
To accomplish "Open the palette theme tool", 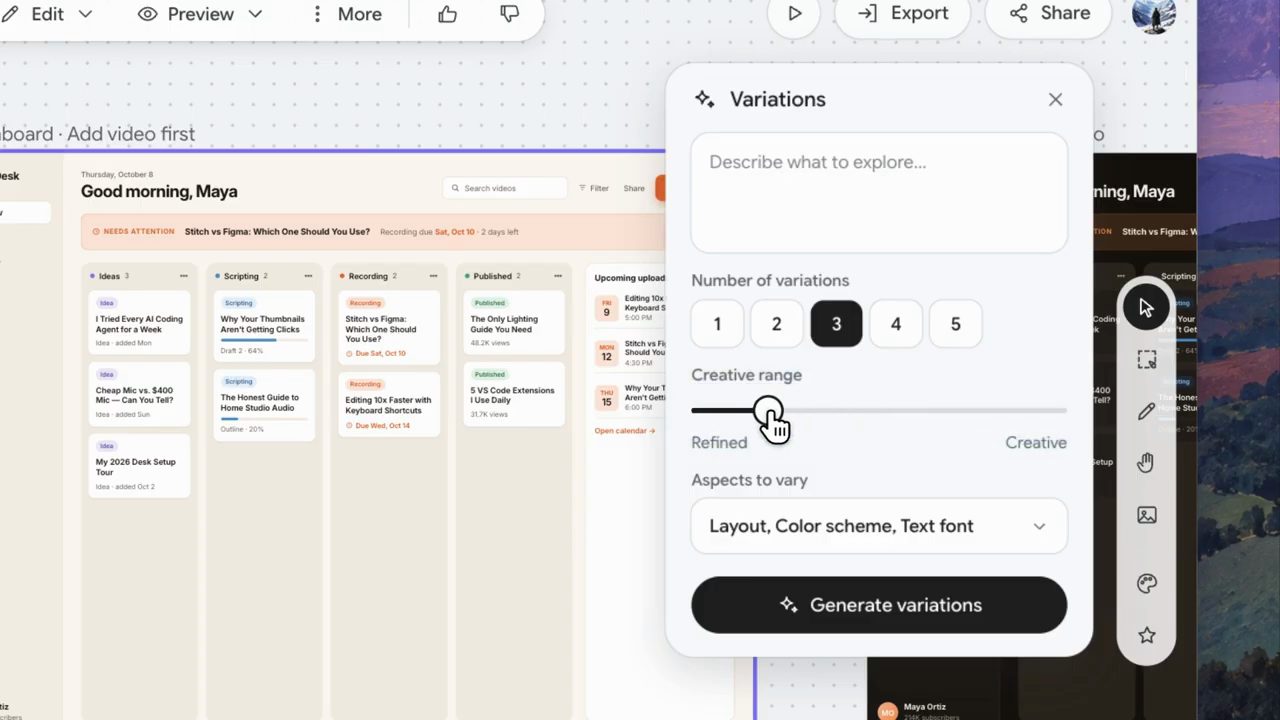I will pyautogui.click(x=1146, y=584).
